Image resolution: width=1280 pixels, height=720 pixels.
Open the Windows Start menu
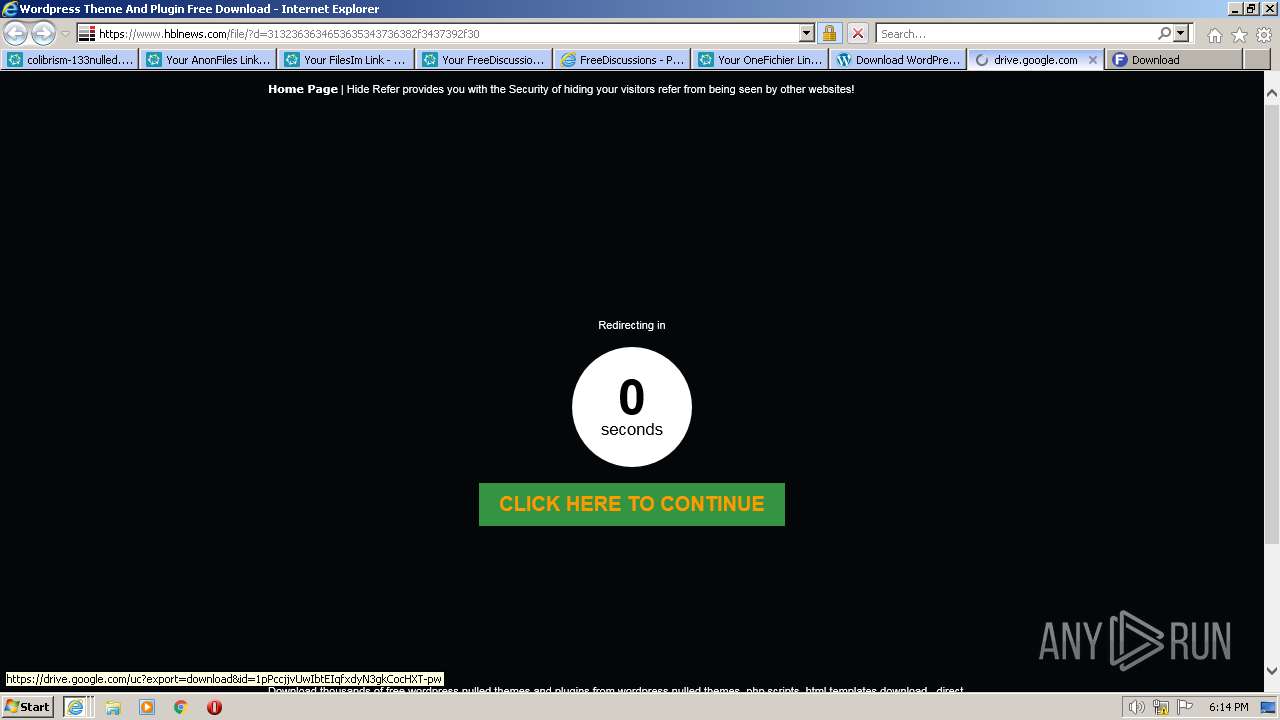28,707
